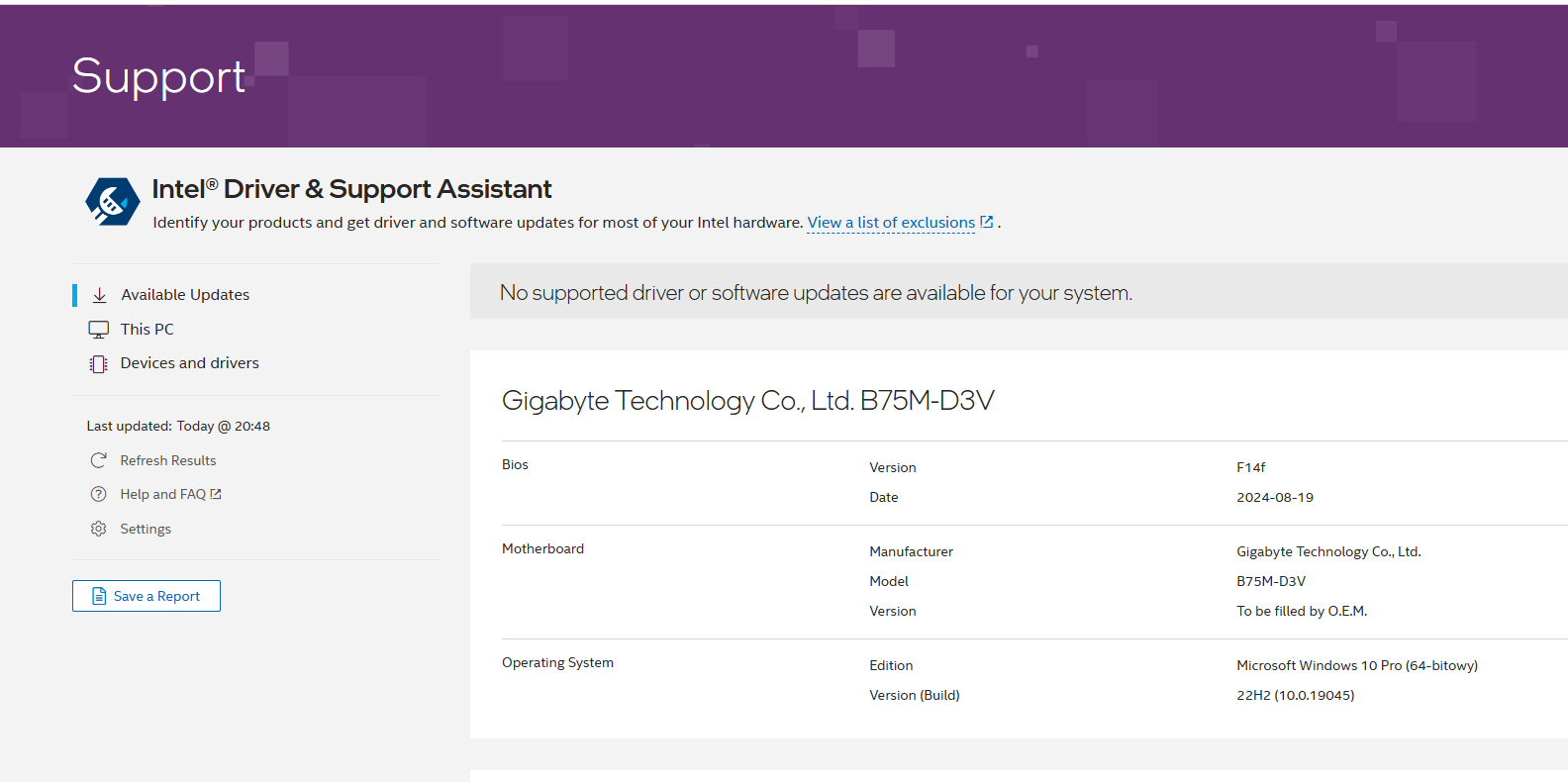Click the Help and FAQ question mark icon

[99, 494]
